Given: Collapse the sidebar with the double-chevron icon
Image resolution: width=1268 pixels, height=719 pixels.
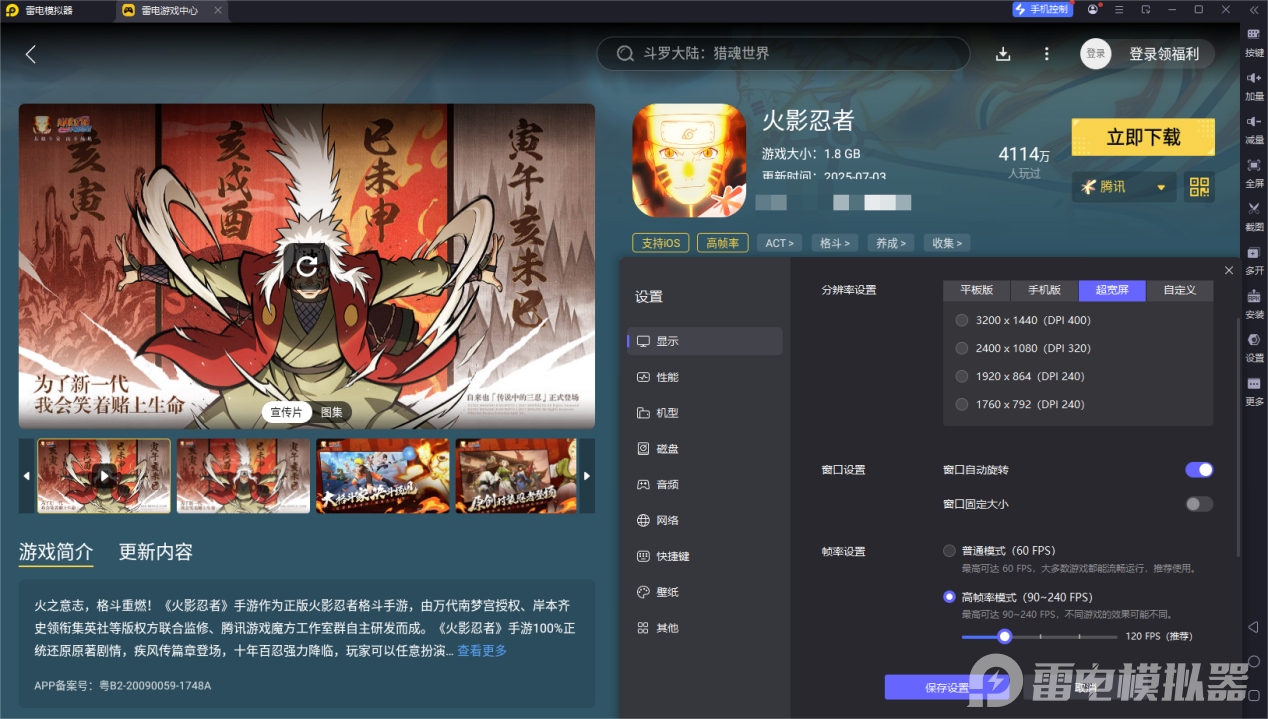Looking at the screenshot, I should click(x=1254, y=10).
